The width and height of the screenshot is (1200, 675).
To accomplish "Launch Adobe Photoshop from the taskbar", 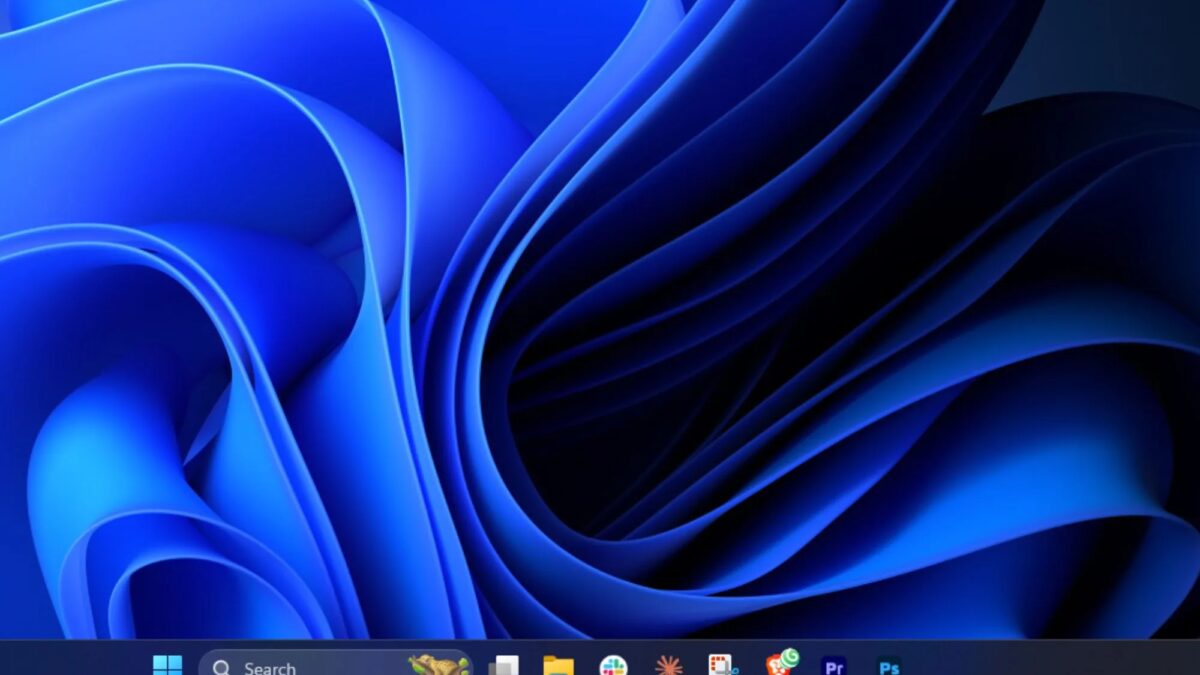I will pyautogui.click(x=888, y=666).
